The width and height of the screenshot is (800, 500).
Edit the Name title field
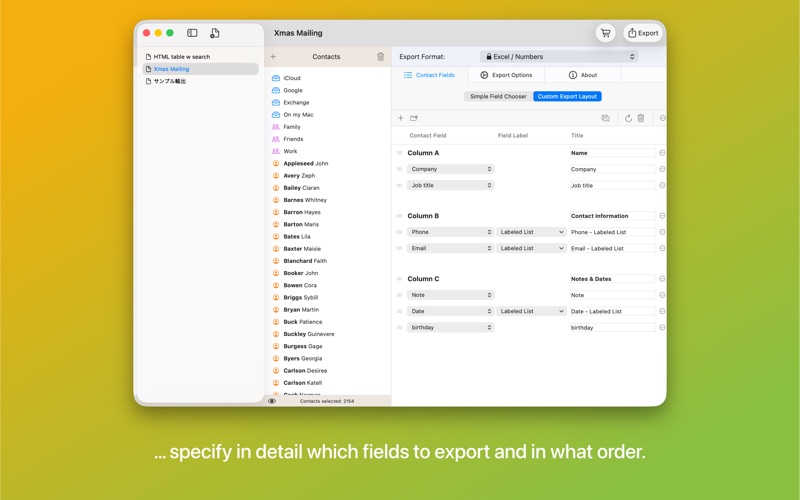coord(612,153)
